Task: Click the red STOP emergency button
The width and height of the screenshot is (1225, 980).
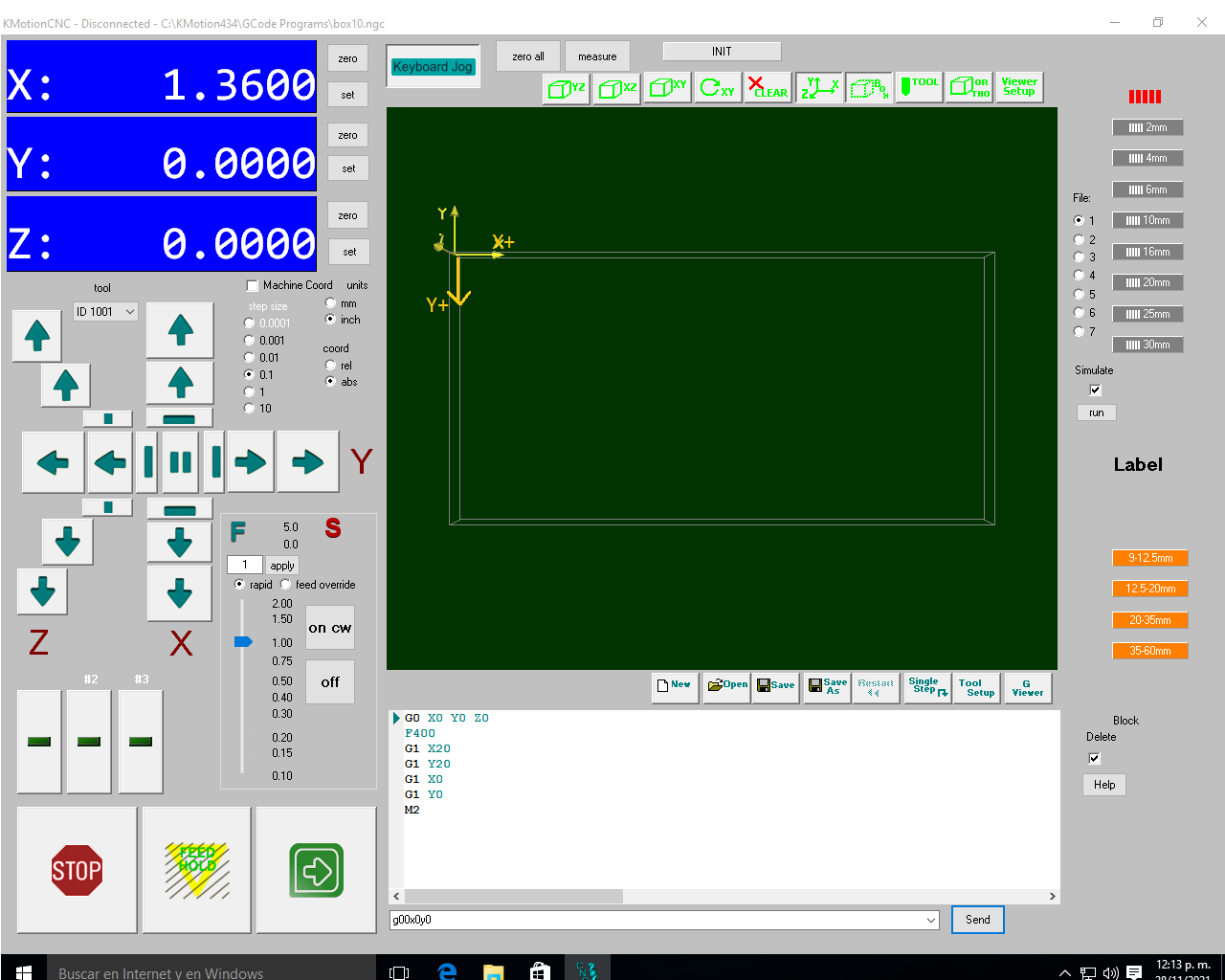Action: [x=77, y=870]
